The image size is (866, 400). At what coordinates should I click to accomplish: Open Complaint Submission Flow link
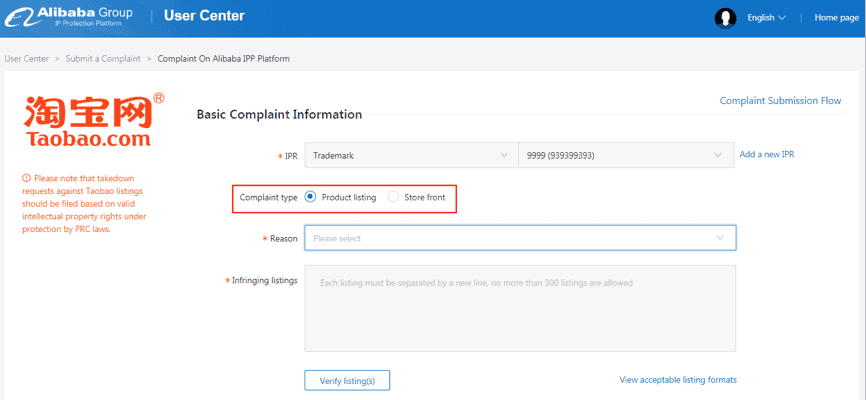780,101
